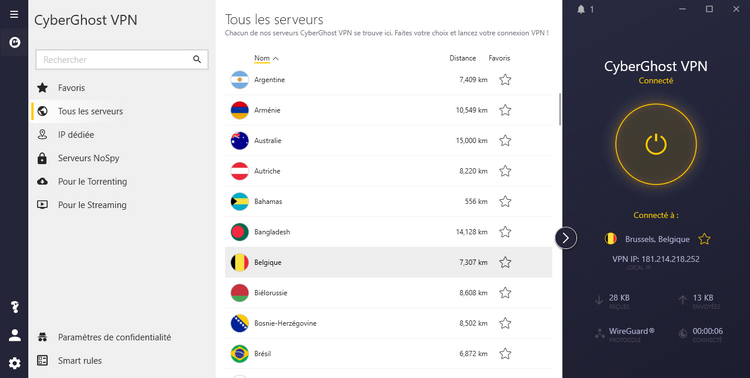Click the Belgium flag in connection panel
750x378 pixels.
[610, 239]
